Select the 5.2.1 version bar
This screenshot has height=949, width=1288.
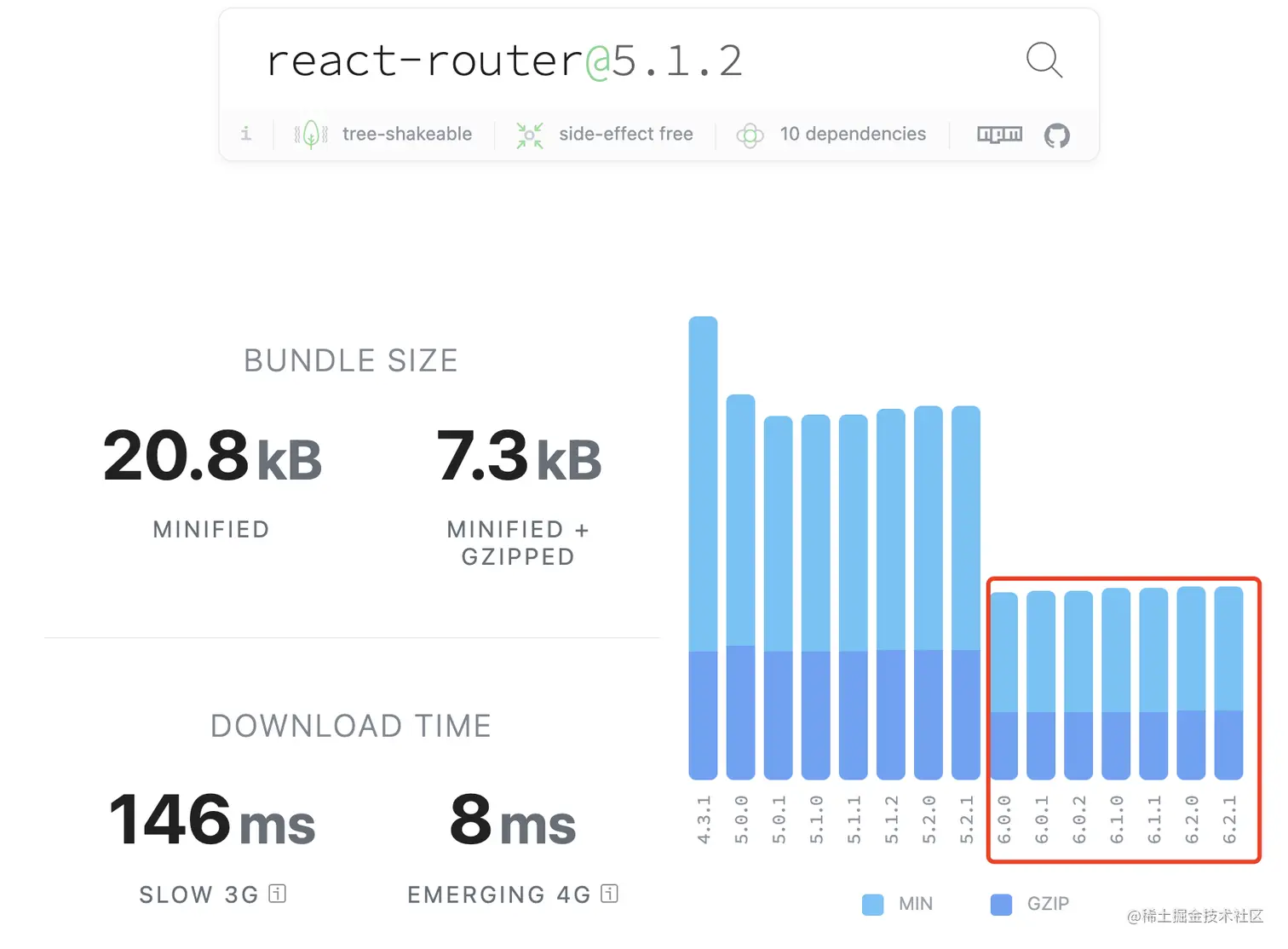click(966, 593)
